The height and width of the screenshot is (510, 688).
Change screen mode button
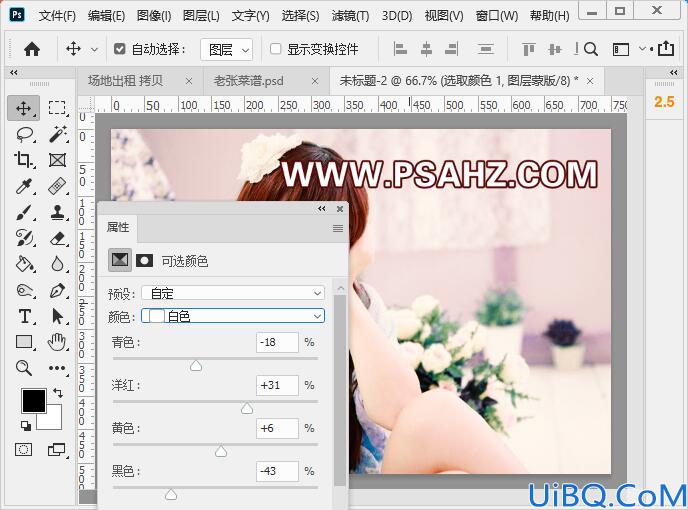[57, 449]
